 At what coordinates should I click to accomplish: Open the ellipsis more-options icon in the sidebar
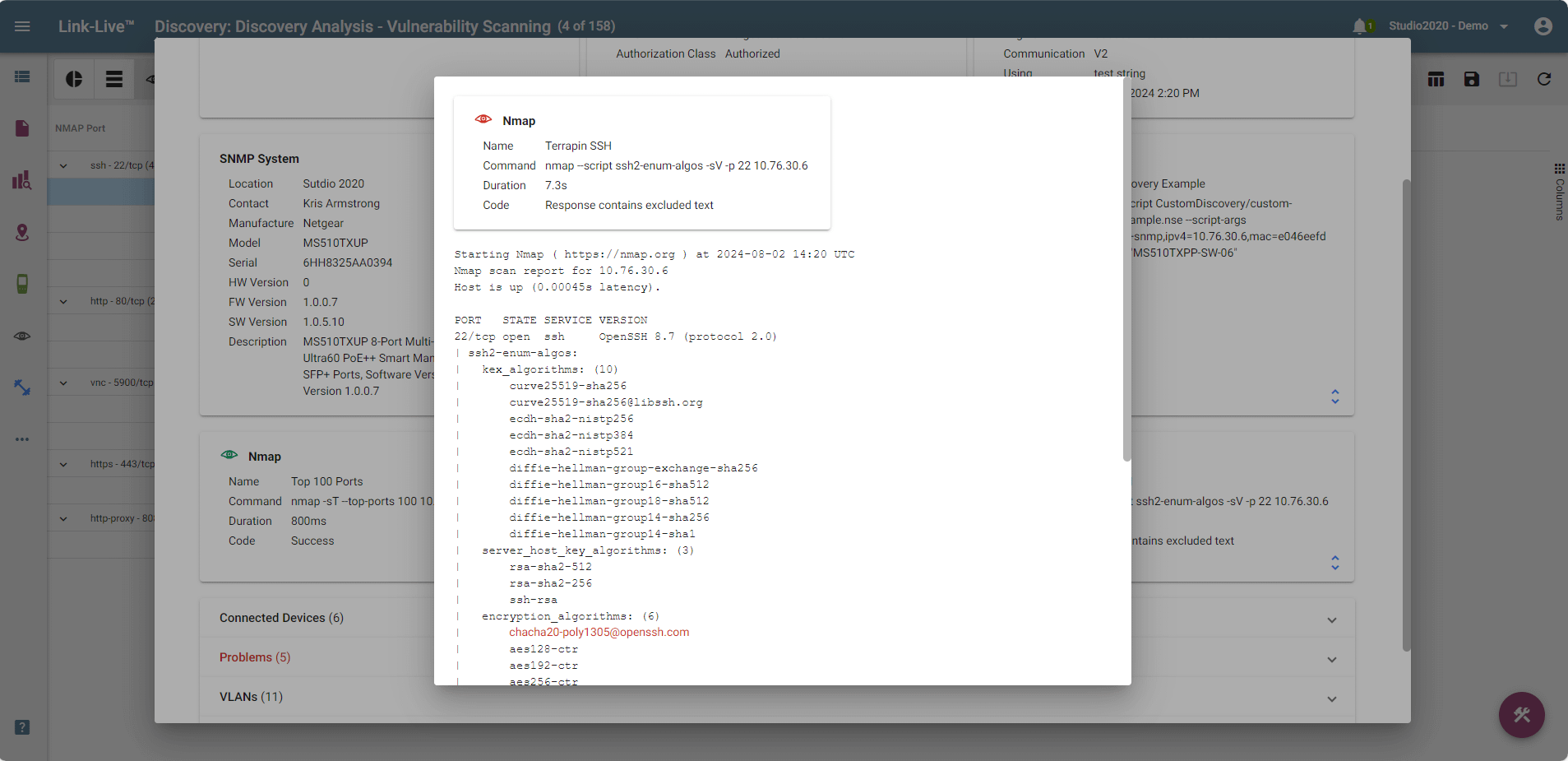click(21, 439)
